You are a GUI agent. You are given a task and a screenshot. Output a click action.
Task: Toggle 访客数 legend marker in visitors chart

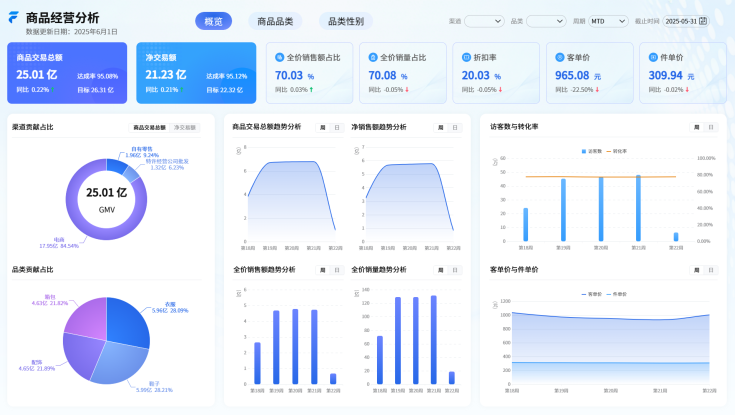pos(584,151)
